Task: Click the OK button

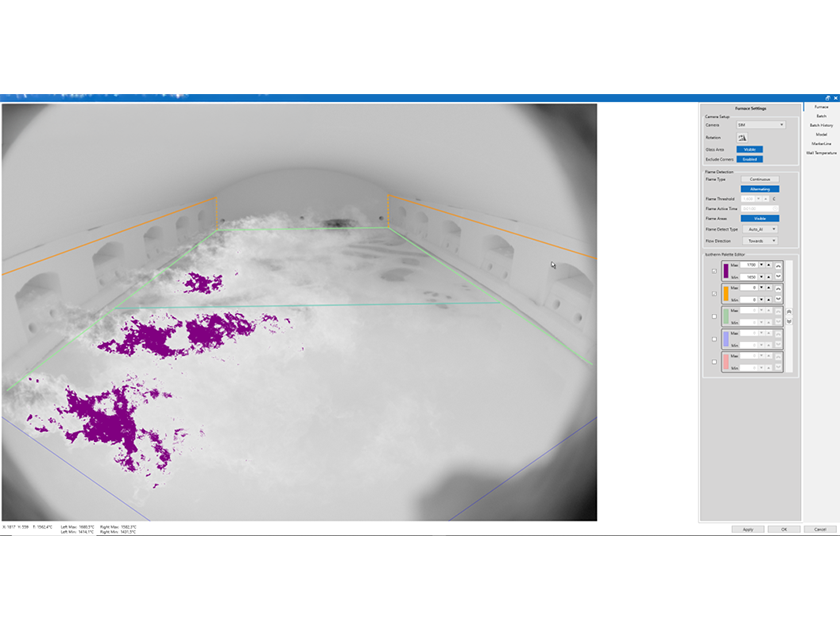Action: [x=784, y=529]
